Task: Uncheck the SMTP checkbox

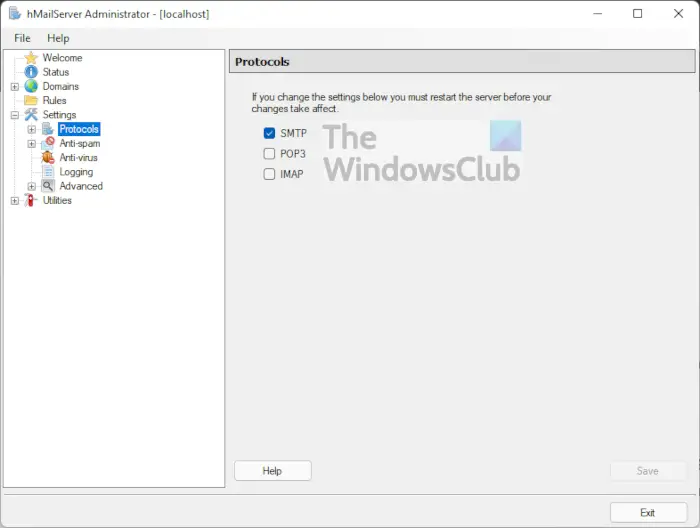Action: pos(269,133)
